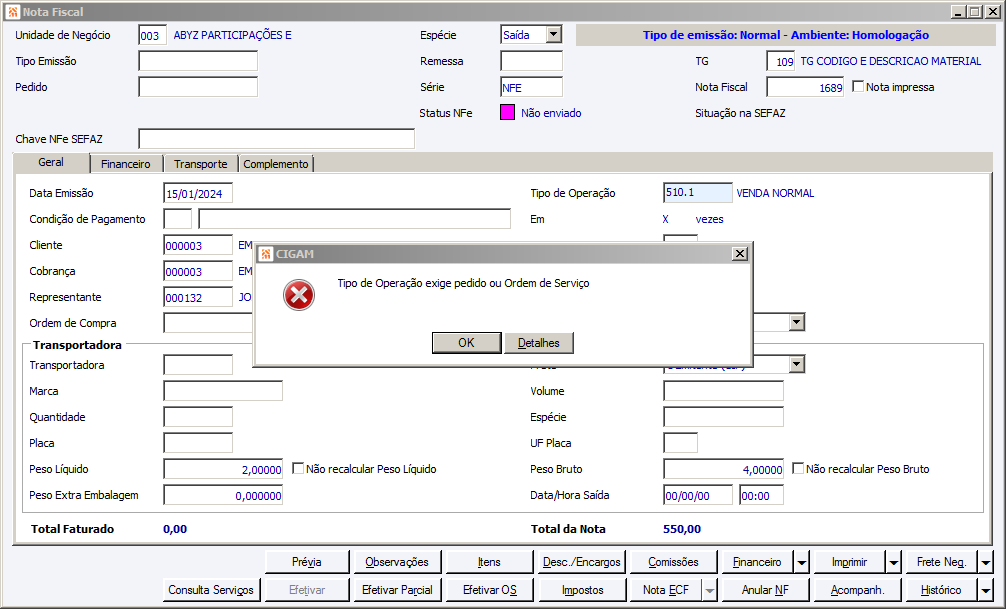Click the Tipo de Operação field 510.1
The width and height of the screenshot is (1006, 609).
pyautogui.click(x=697, y=193)
